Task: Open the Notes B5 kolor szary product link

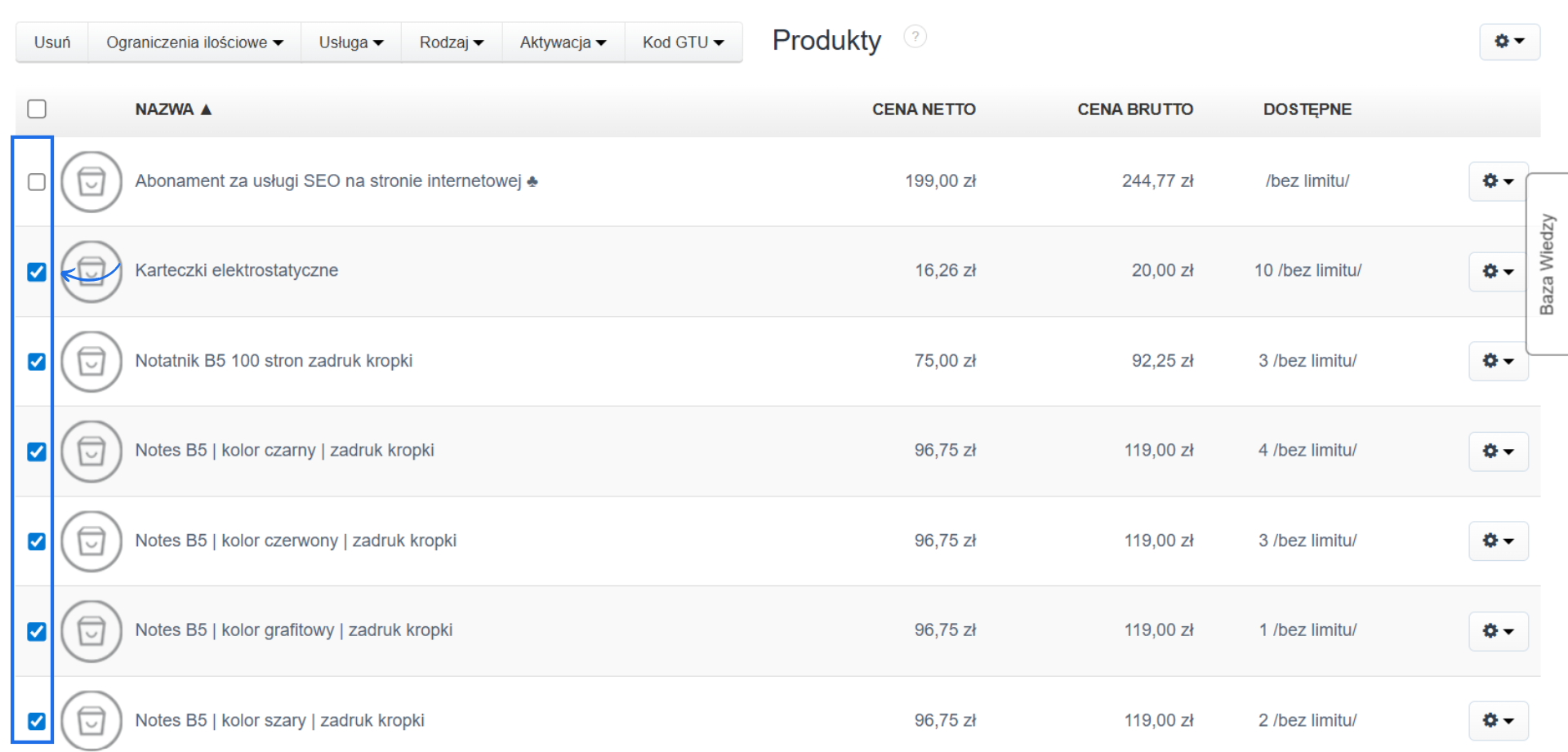Action: [x=279, y=720]
